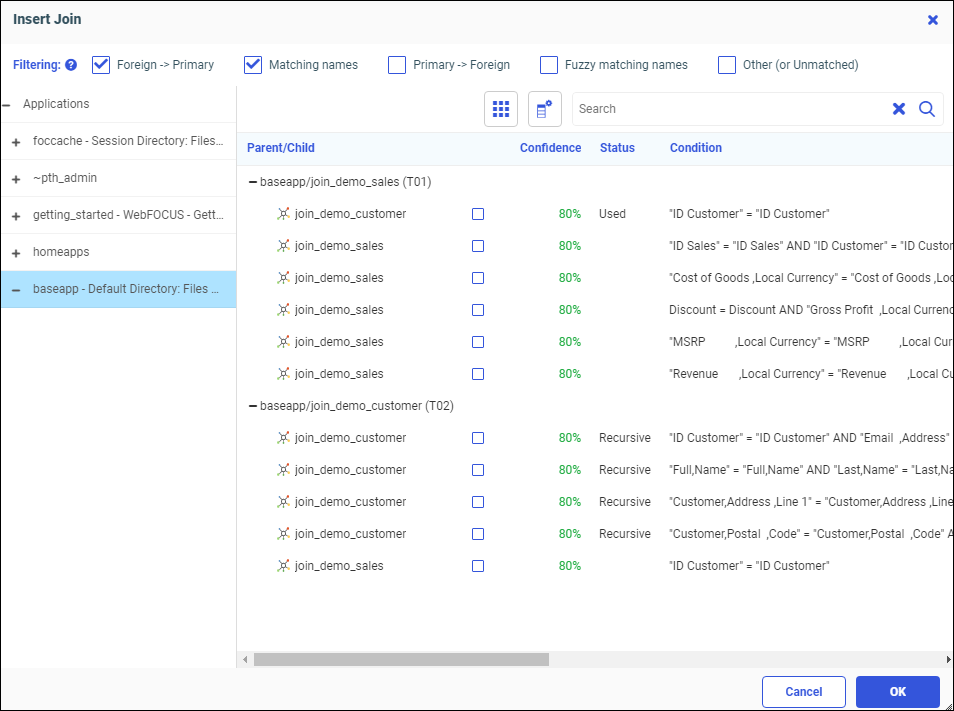954x711 pixels.
Task: Select the homeapps tree item
Action: point(61,252)
